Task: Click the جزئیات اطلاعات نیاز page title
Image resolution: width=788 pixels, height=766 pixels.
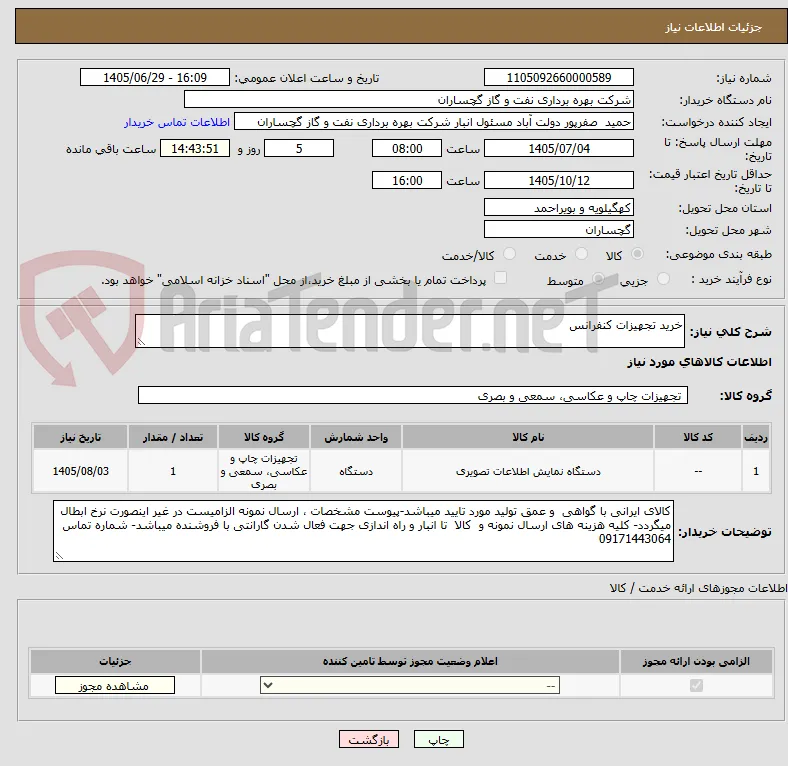Action: coord(714,27)
